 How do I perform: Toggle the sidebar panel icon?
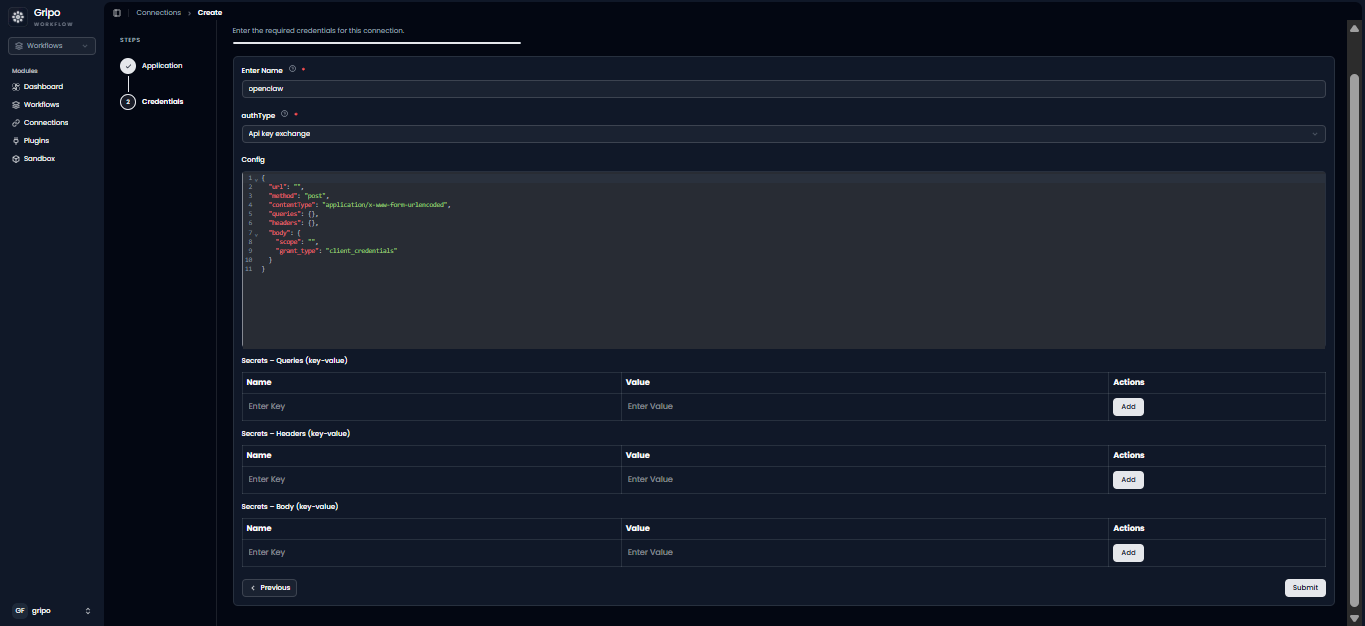(117, 13)
